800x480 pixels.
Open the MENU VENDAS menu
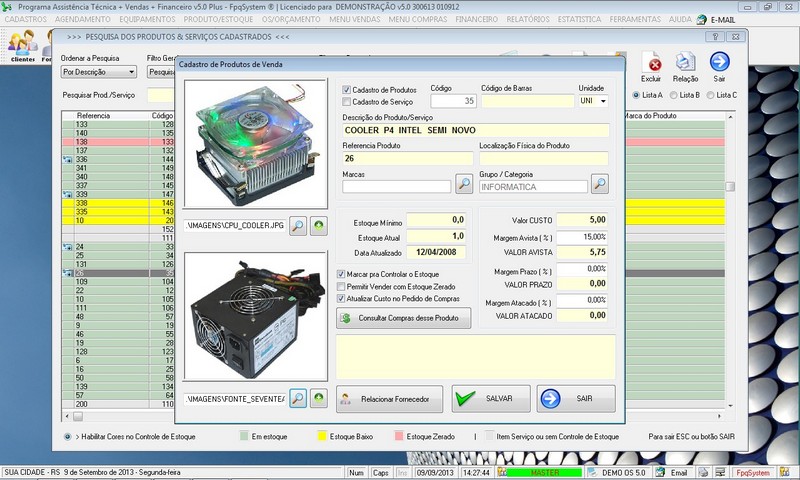[355, 19]
